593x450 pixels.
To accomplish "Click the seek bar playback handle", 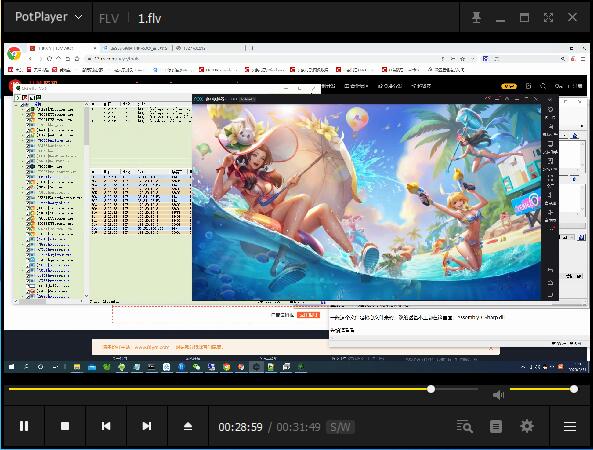I will click(431, 389).
